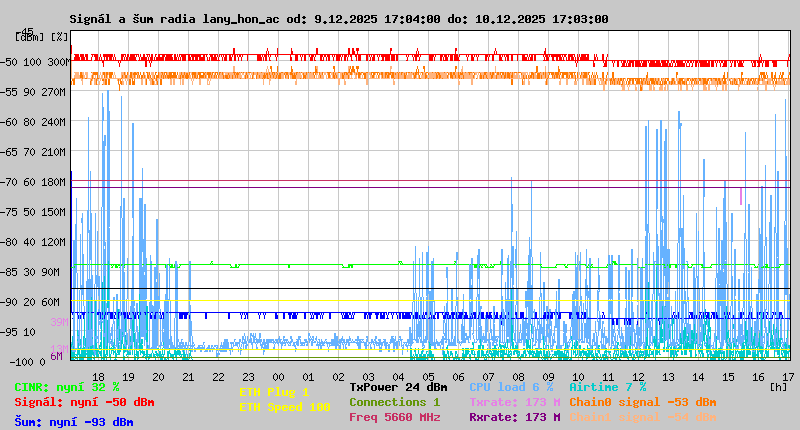Click the '-65 70 210M' y-axis label

click(x=33, y=152)
